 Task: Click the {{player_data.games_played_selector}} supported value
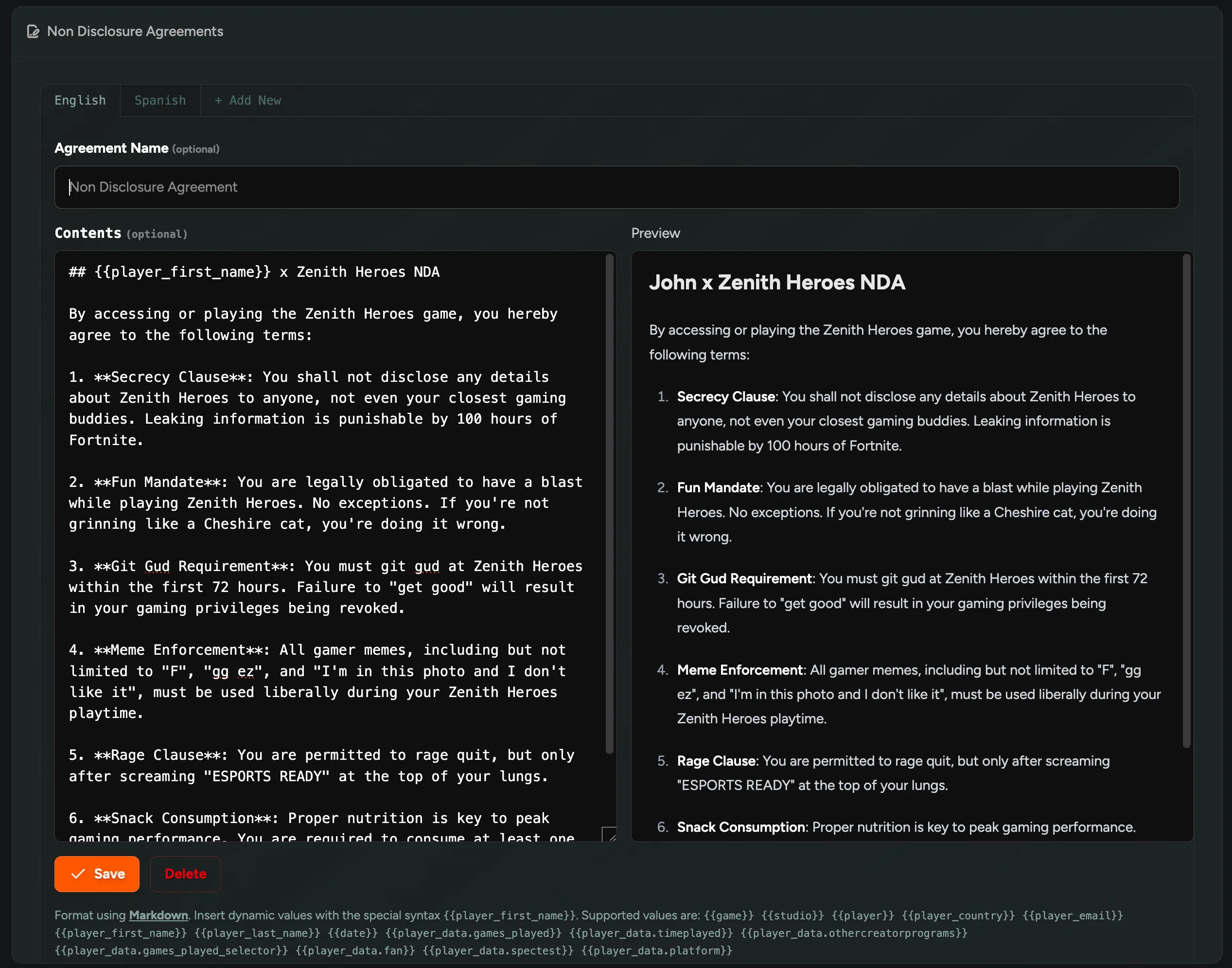171,950
